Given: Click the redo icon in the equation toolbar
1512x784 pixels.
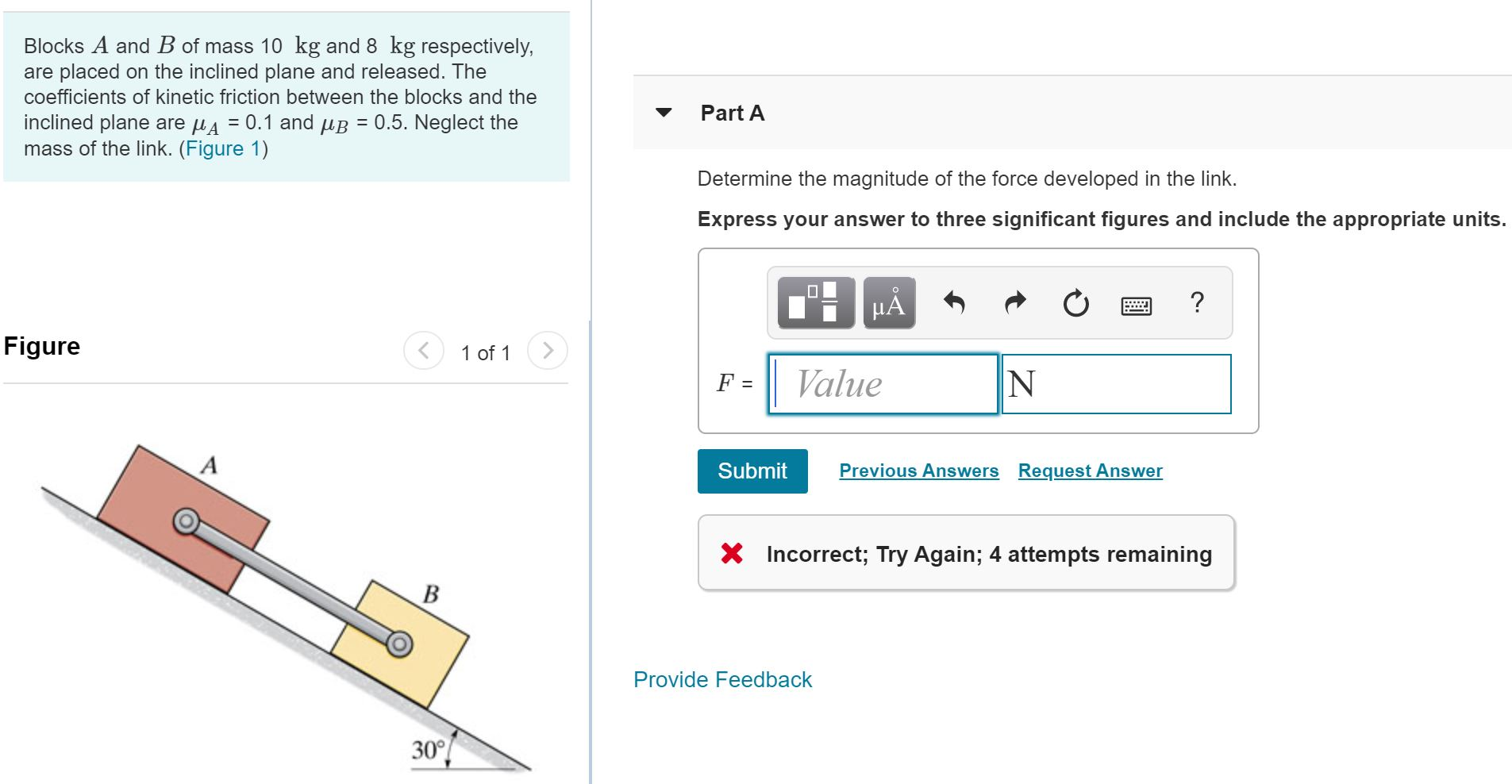Looking at the screenshot, I should click(x=1014, y=302).
